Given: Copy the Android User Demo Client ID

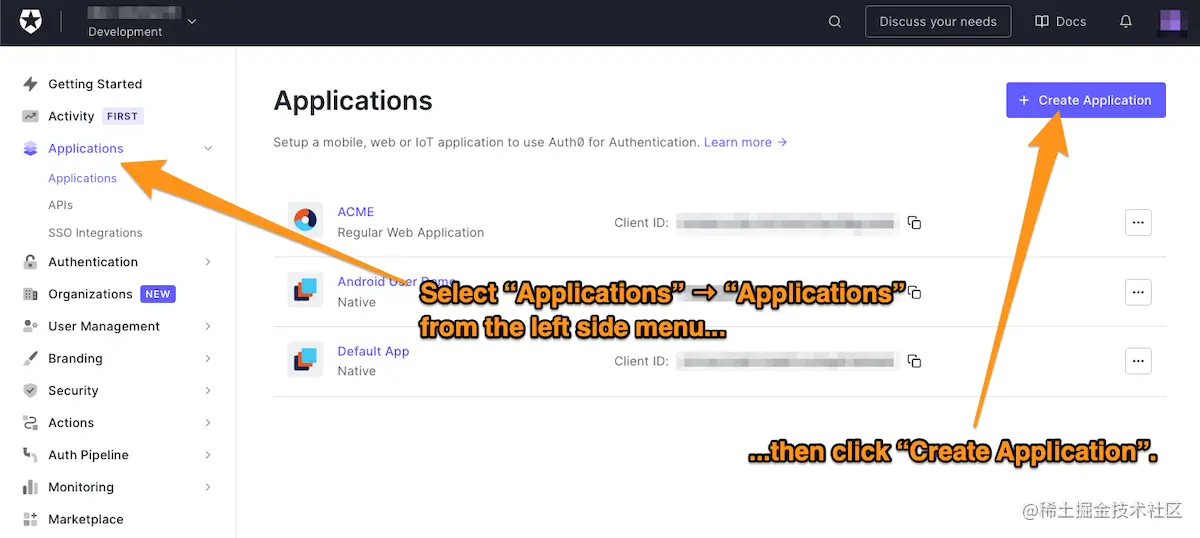Looking at the screenshot, I should point(914,292).
